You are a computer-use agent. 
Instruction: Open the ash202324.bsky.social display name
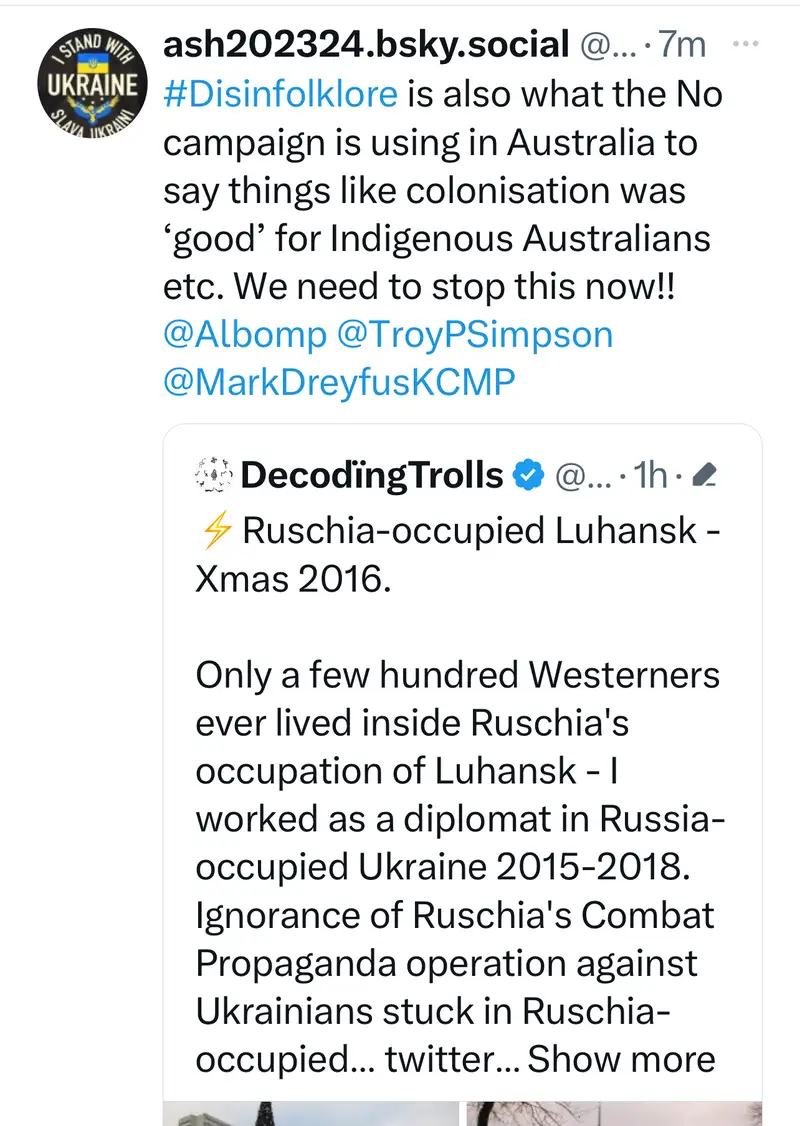point(366,45)
